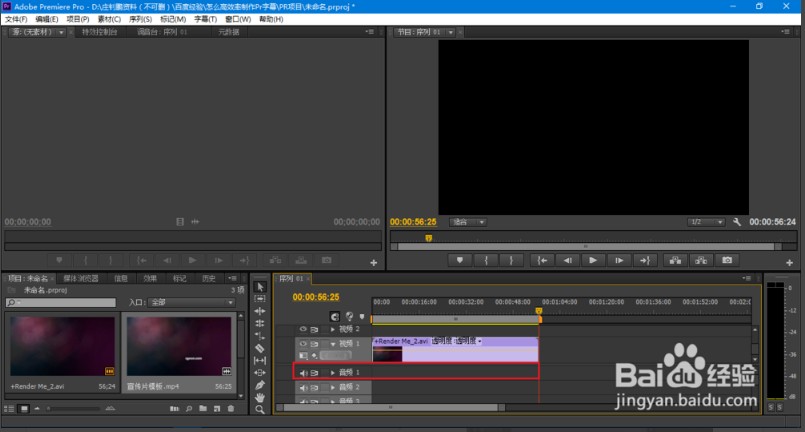Screen dimensions: 805x432
Task: Toggle 视频 1 track eye visibility
Action: [304, 343]
